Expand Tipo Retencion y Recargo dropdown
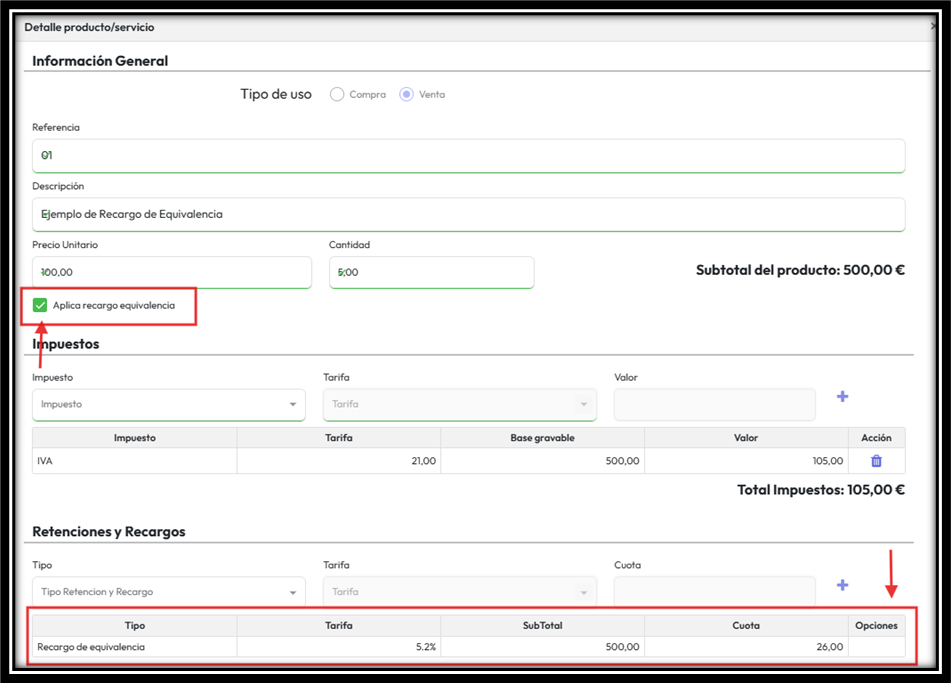This screenshot has height=683, width=951. pos(168,592)
